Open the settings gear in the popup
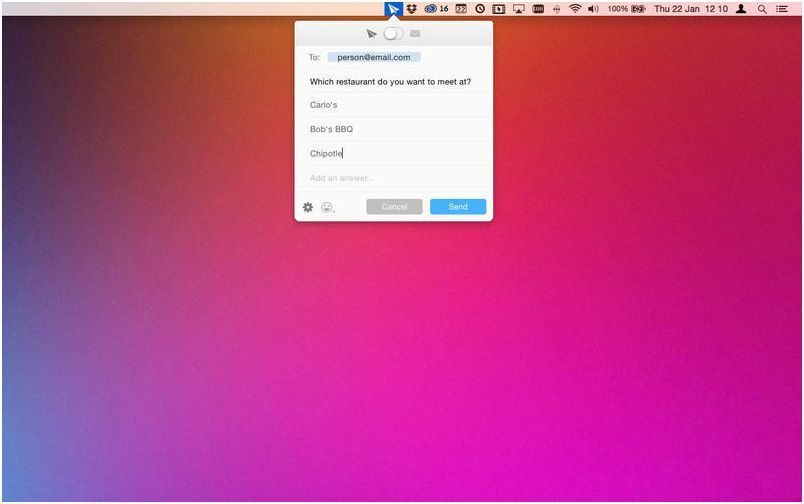The height and width of the screenshot is (504, 804). pyautogui.click(x=308, y=207)
